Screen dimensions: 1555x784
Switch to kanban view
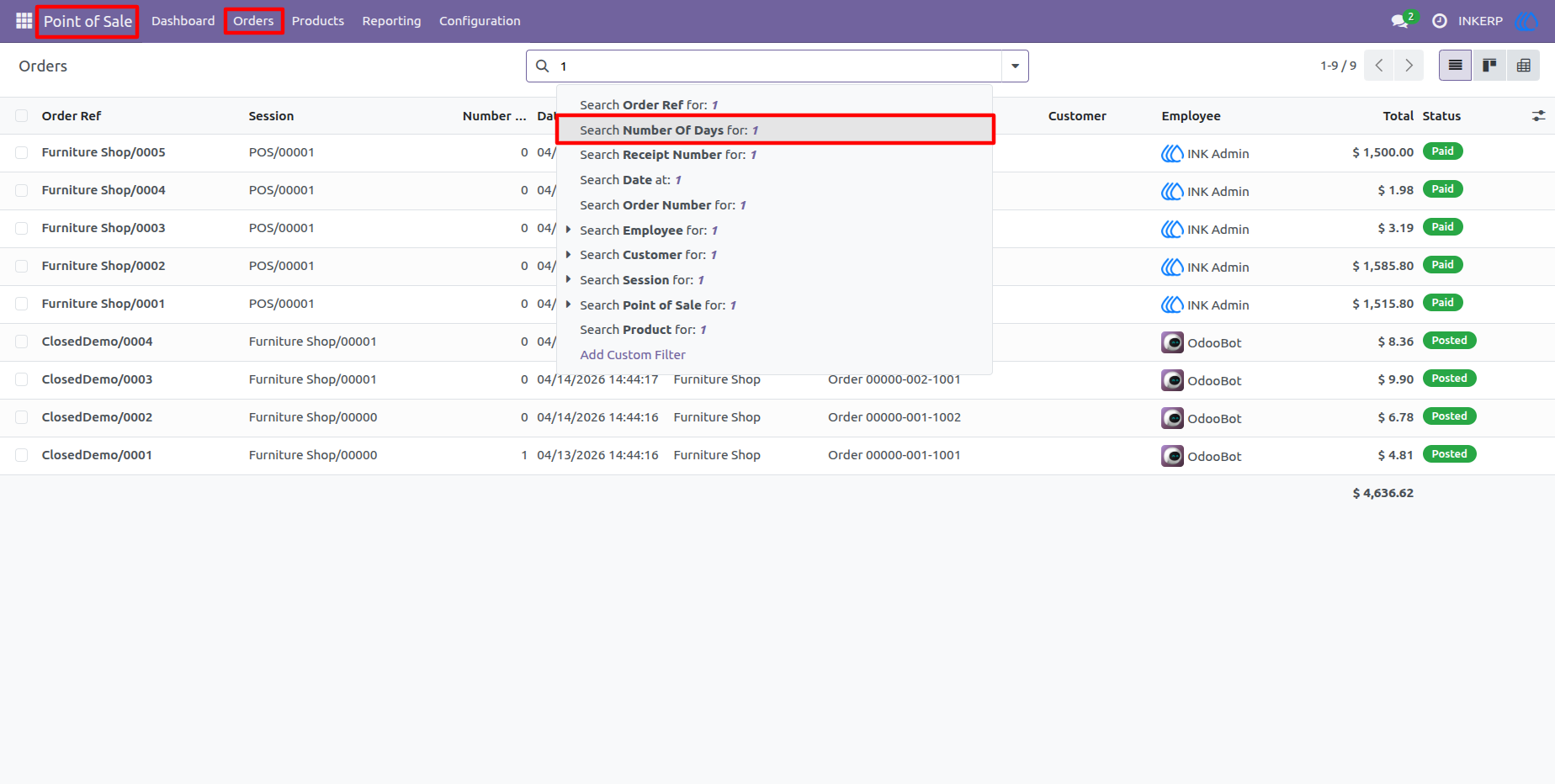pyautogui.click(x=1489, y=66)
